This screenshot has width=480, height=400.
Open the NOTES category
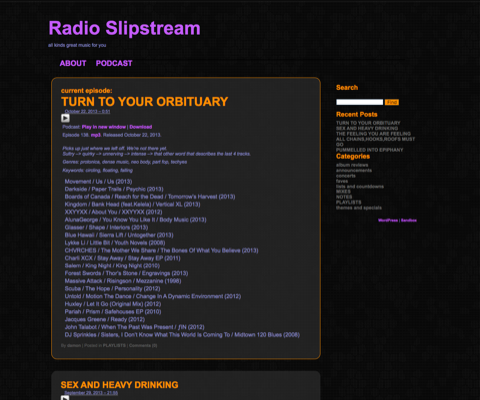[344, 197]
